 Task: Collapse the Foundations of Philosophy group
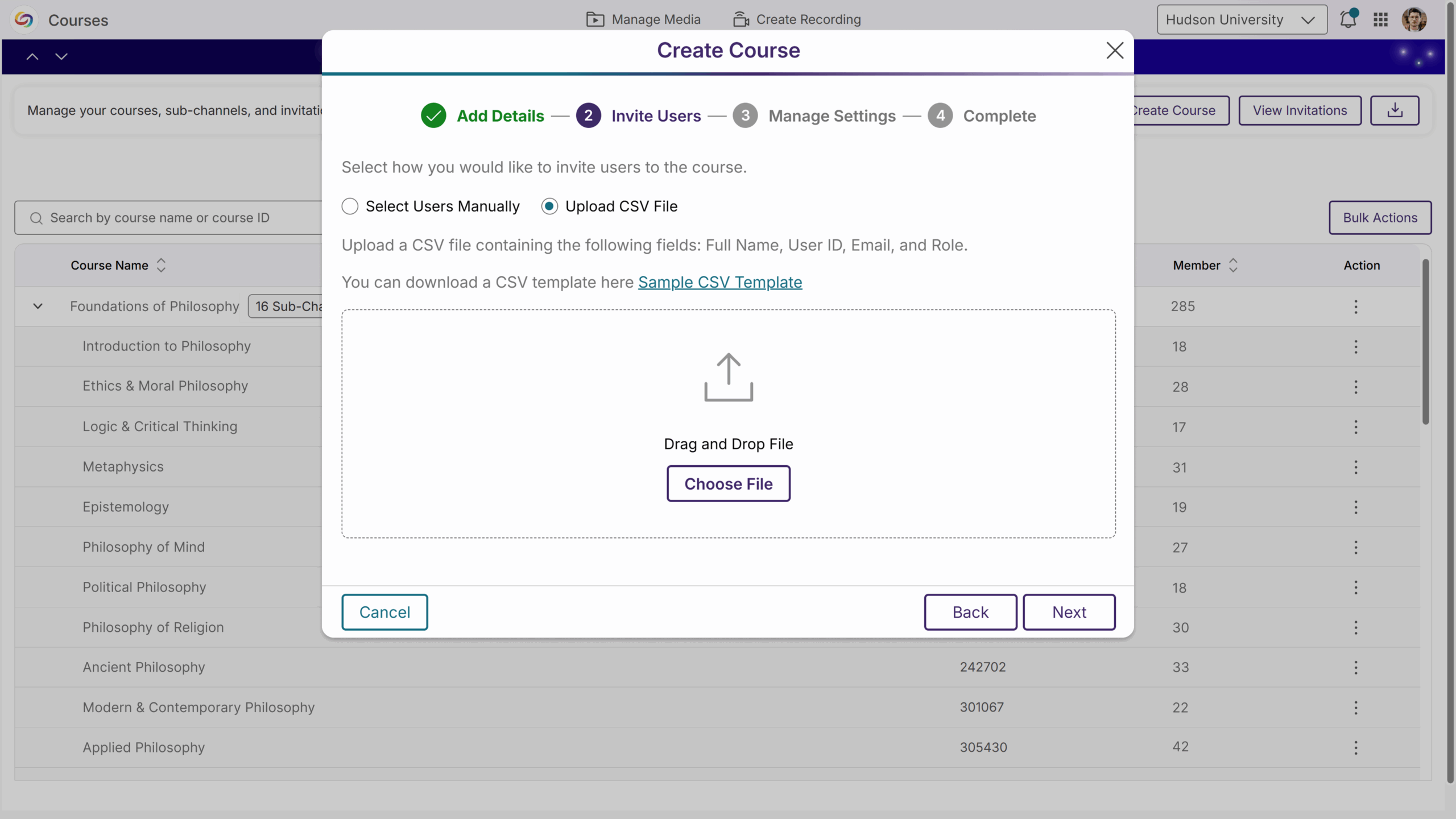38,306
